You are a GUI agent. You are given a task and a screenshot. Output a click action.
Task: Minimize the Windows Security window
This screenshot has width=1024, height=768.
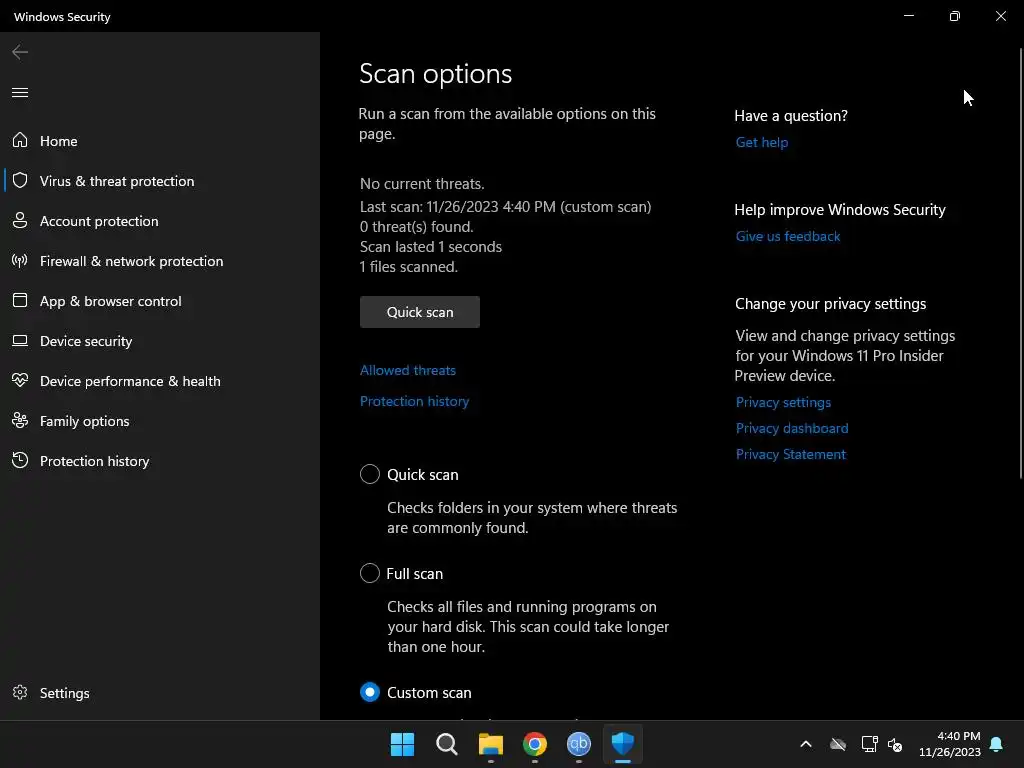pos(909,16)
